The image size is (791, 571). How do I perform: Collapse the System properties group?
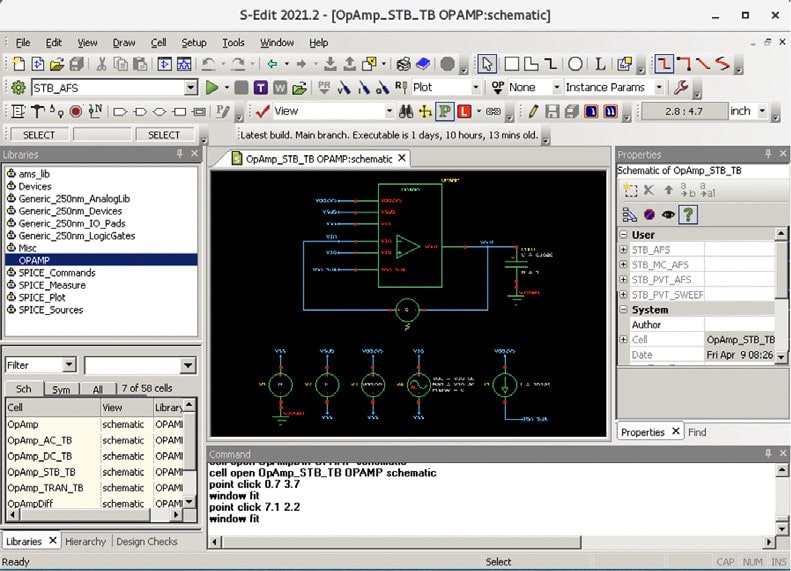(624, 310)
